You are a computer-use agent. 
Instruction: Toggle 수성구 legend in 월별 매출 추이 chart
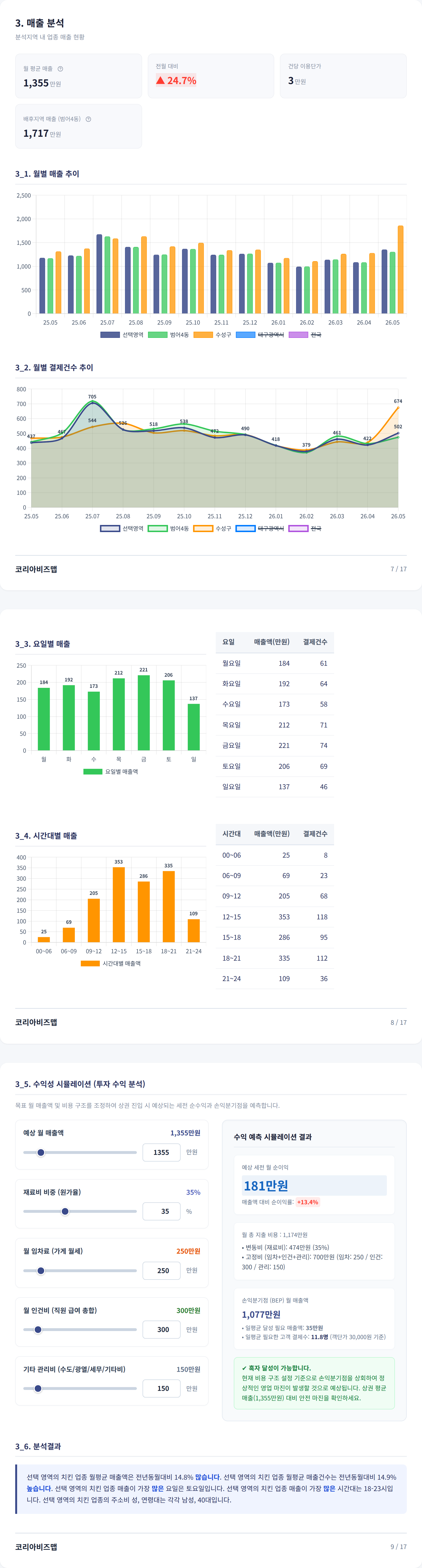pyautogui.click(x=212, y=335)
